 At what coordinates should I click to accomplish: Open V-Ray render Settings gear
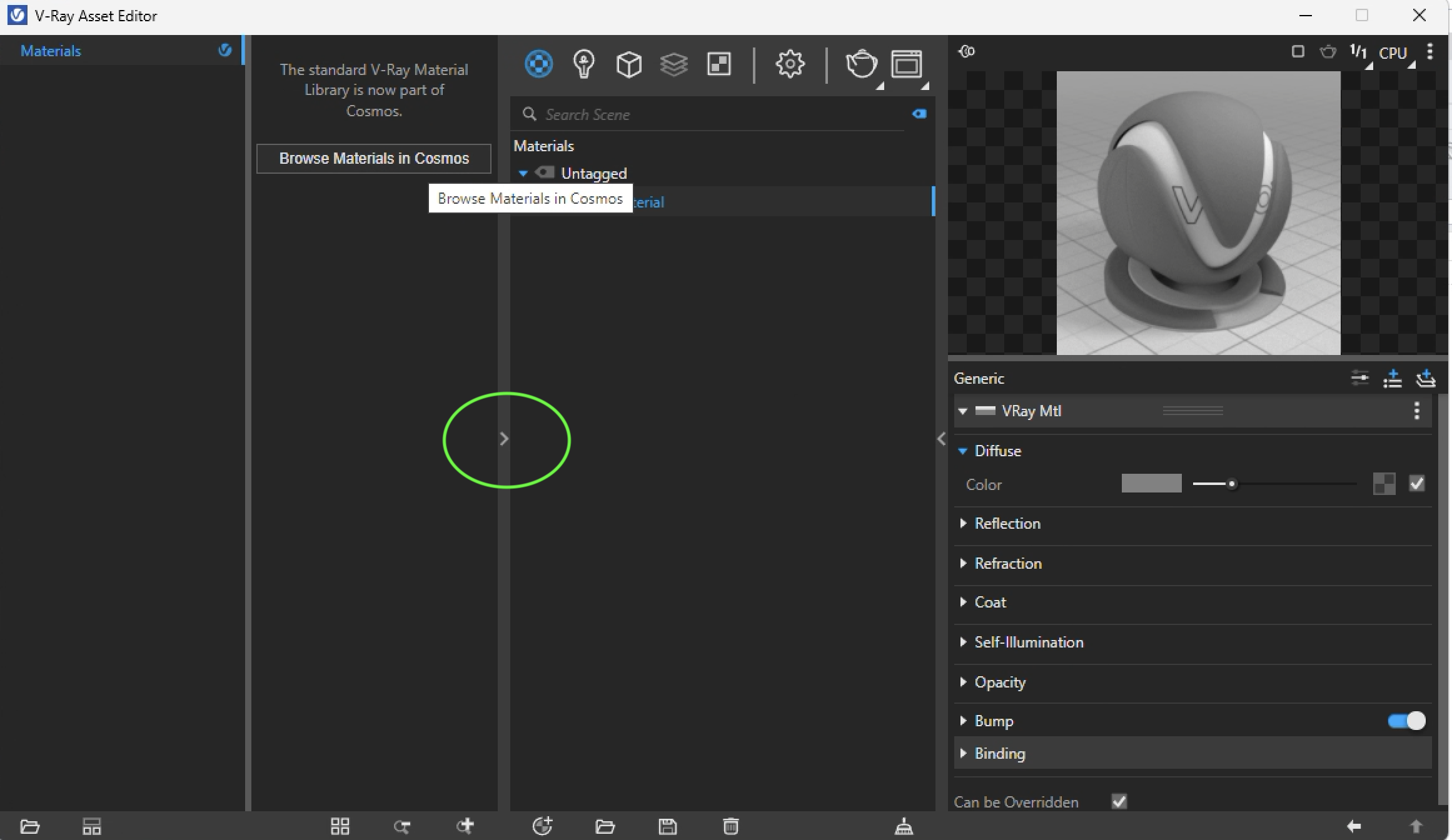(790, 64)
